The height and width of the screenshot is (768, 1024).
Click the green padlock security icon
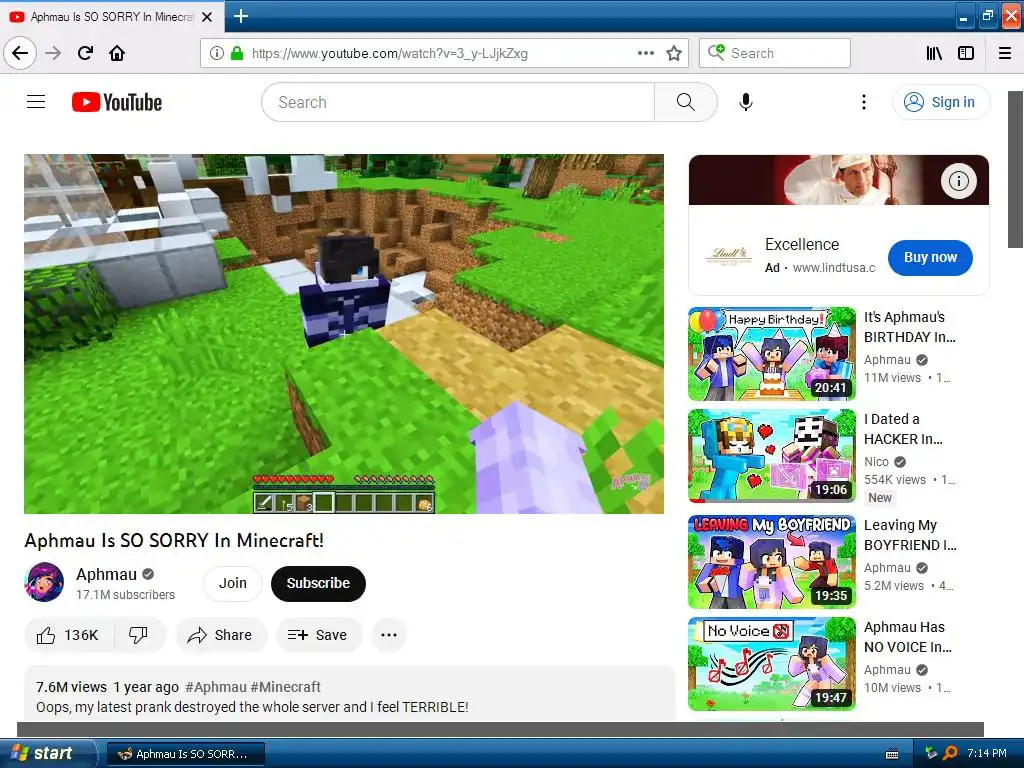point(237,54)
